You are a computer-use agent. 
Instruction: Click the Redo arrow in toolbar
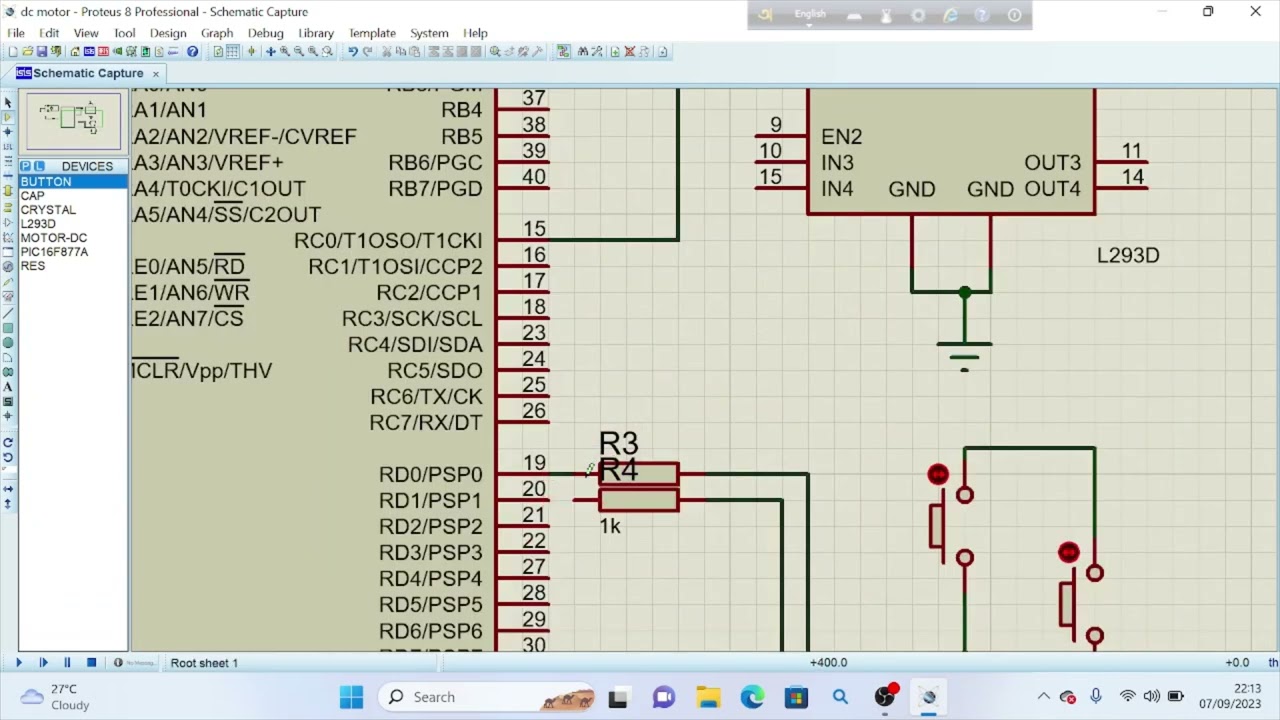(367, 51)
